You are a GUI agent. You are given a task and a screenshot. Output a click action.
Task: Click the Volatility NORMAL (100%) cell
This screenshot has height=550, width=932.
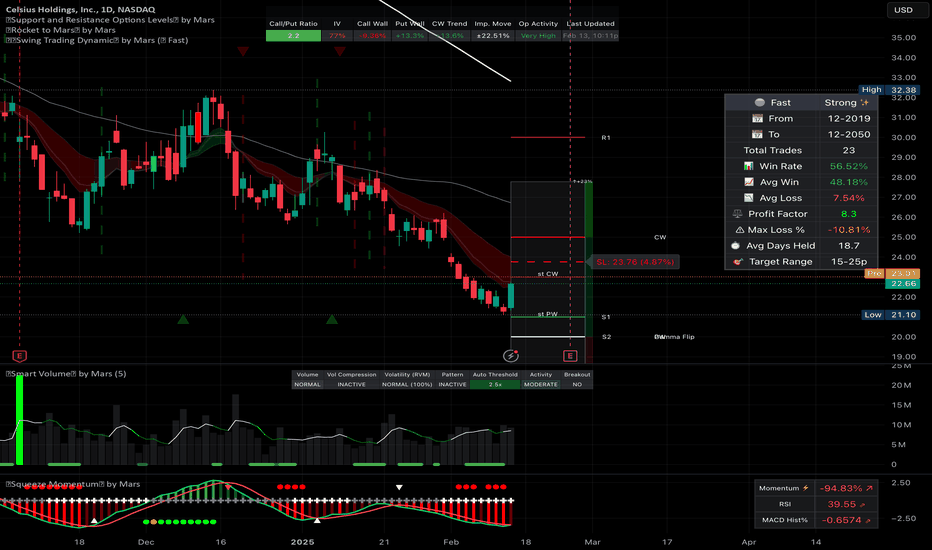click(407, 384)
